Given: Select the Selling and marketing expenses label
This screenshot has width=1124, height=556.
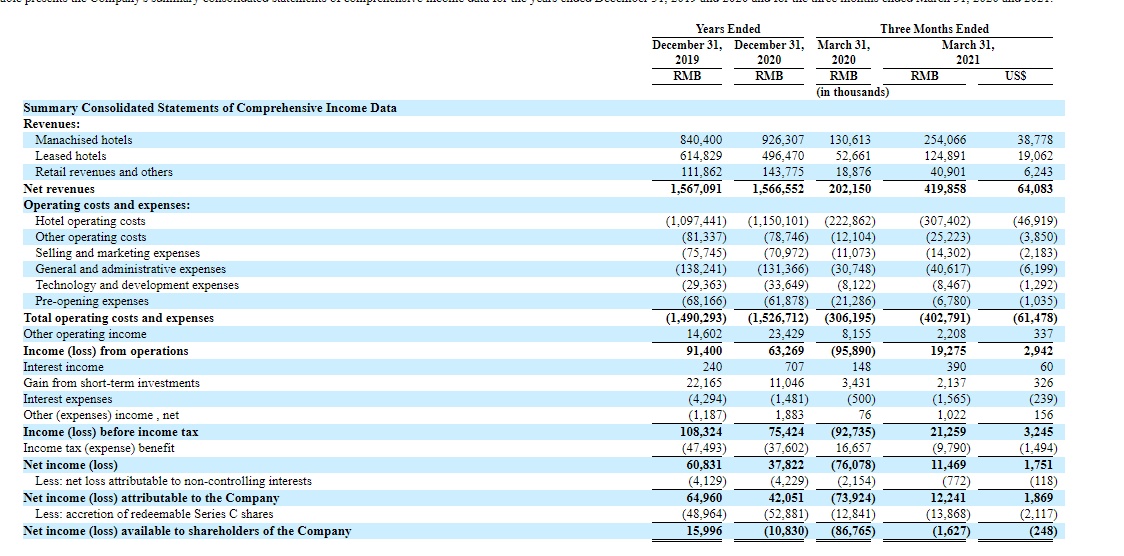Looking at the screenshot, I should [117, 253].
